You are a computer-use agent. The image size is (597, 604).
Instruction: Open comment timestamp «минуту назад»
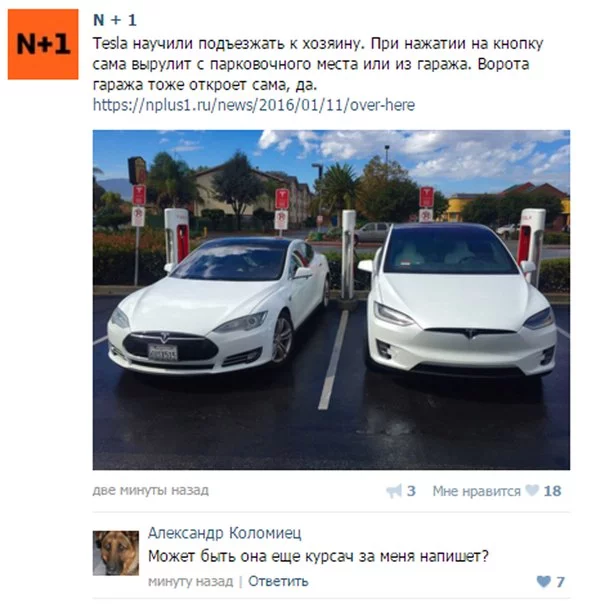coord(191,581)
